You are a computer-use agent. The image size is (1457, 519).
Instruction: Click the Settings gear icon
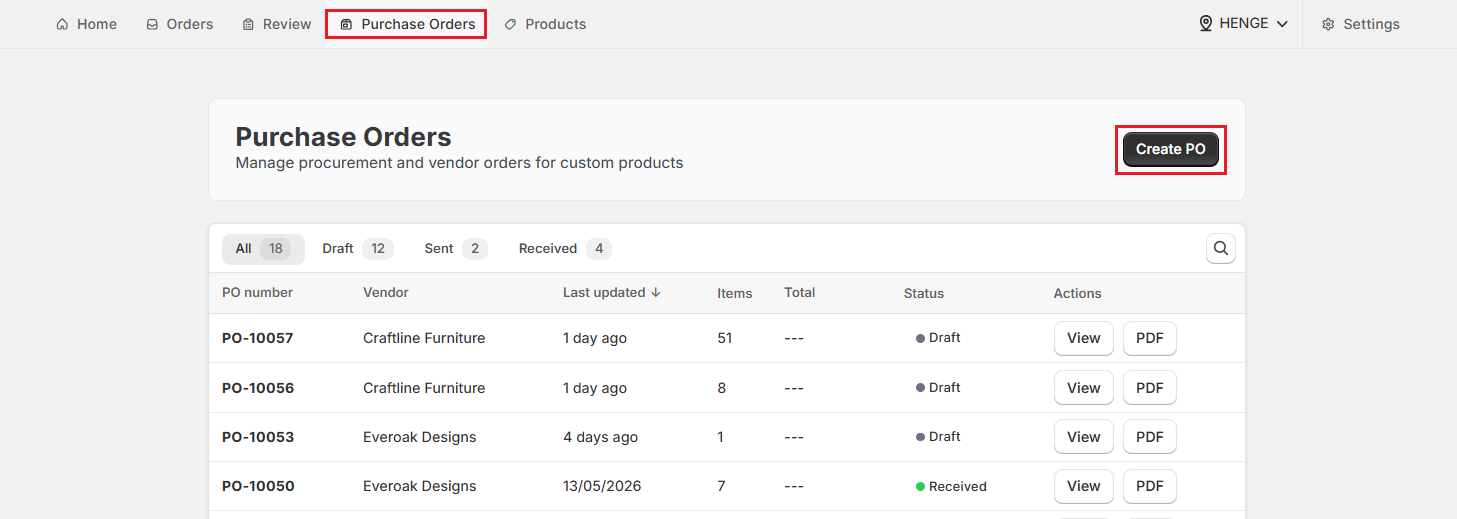tap(1328, 24)
